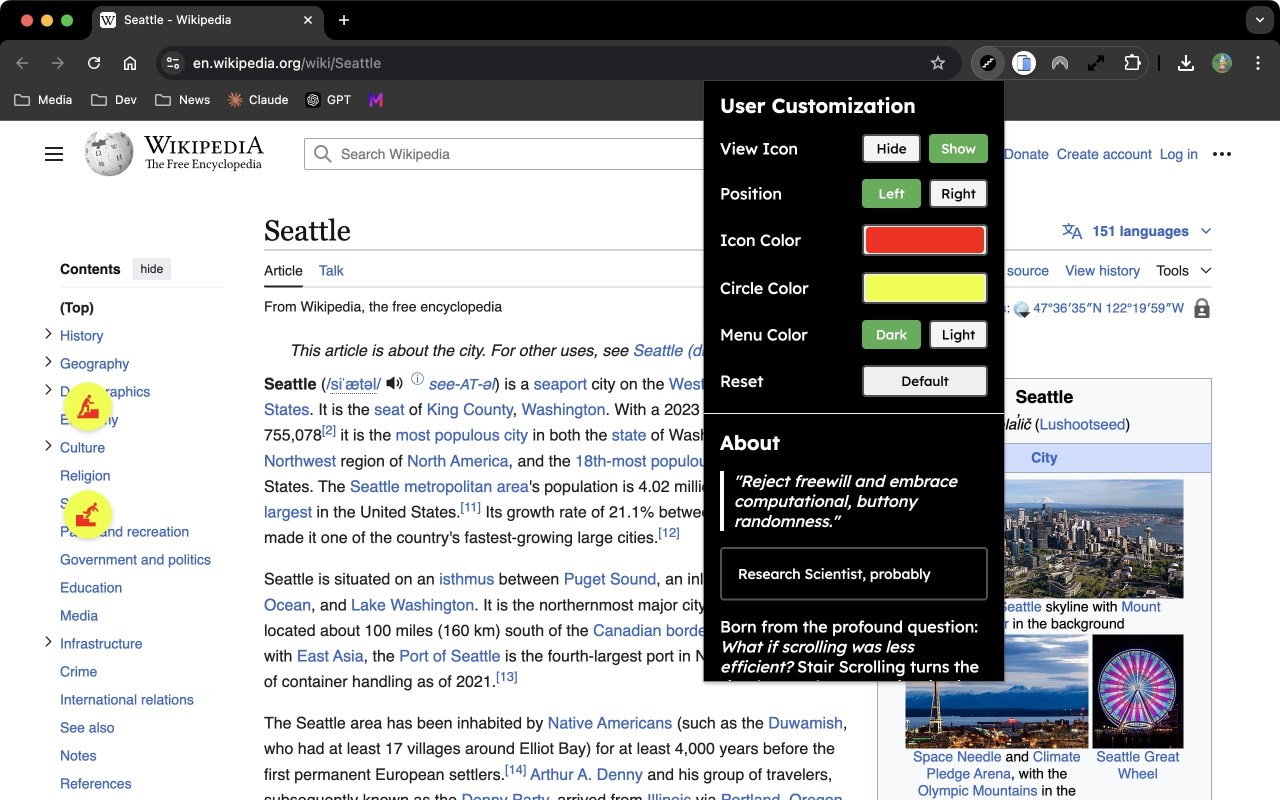Open the tab search dropdown arrow

1259,20
